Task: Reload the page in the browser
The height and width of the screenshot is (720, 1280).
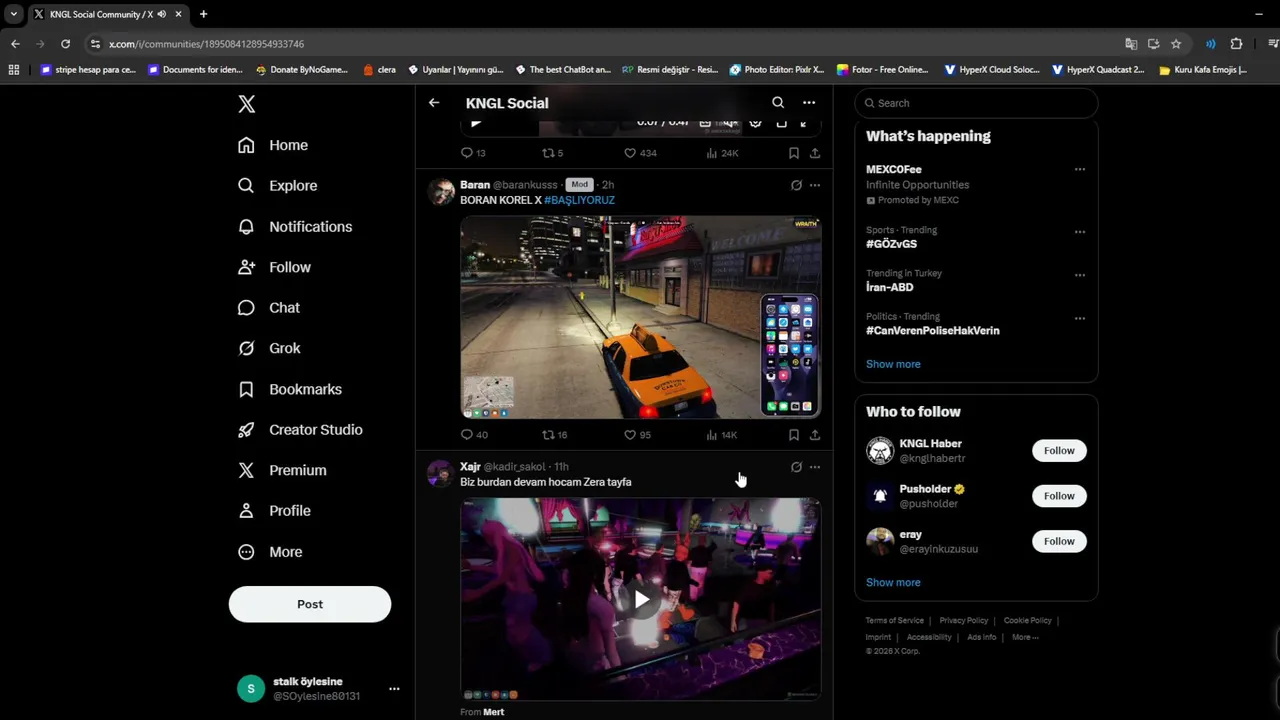Action: coord(65,44)
